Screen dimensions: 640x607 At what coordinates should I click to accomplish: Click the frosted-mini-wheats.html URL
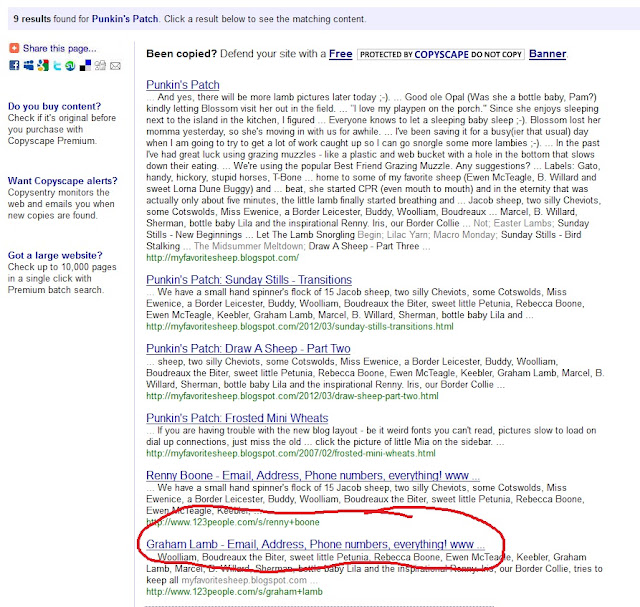tap(291, 453)
